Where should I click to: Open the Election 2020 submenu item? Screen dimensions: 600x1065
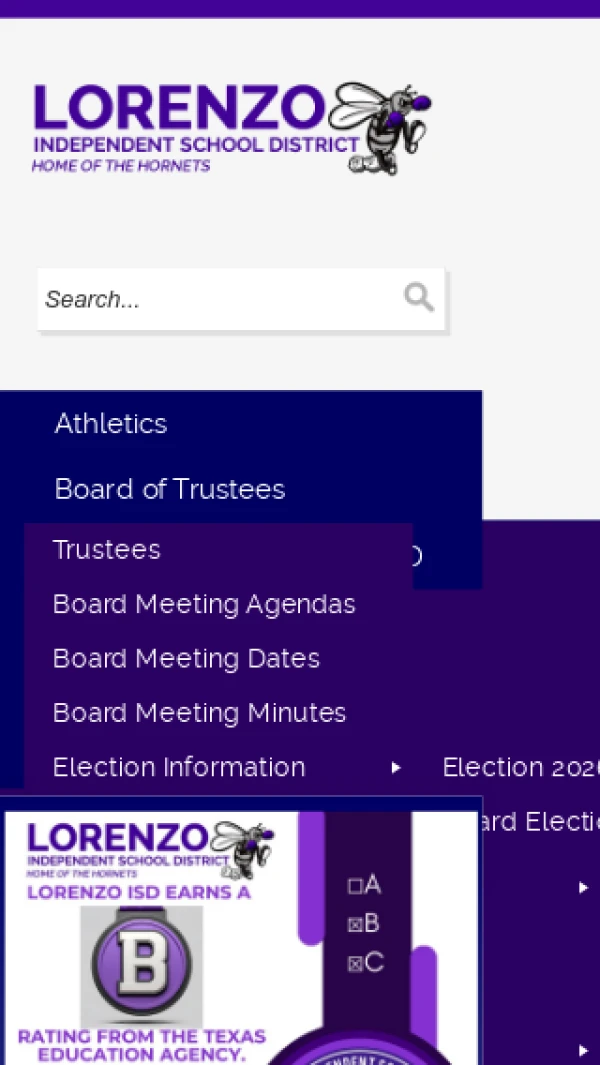pyautogui.click(x=520, y=767)
